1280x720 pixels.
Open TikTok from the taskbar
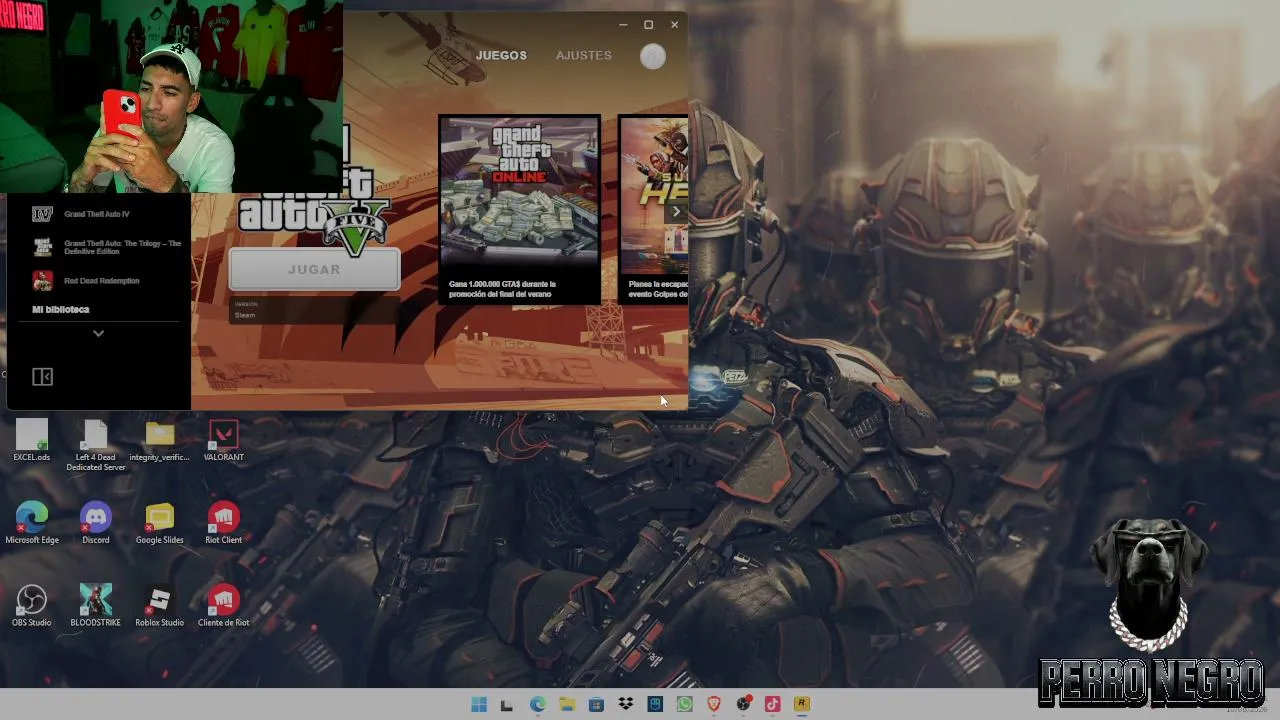(x=772, y=705)
